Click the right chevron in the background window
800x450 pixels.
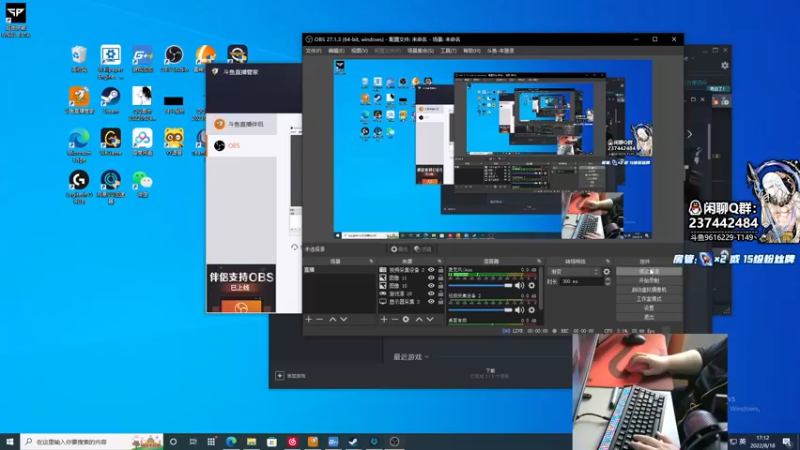(689, 134)
